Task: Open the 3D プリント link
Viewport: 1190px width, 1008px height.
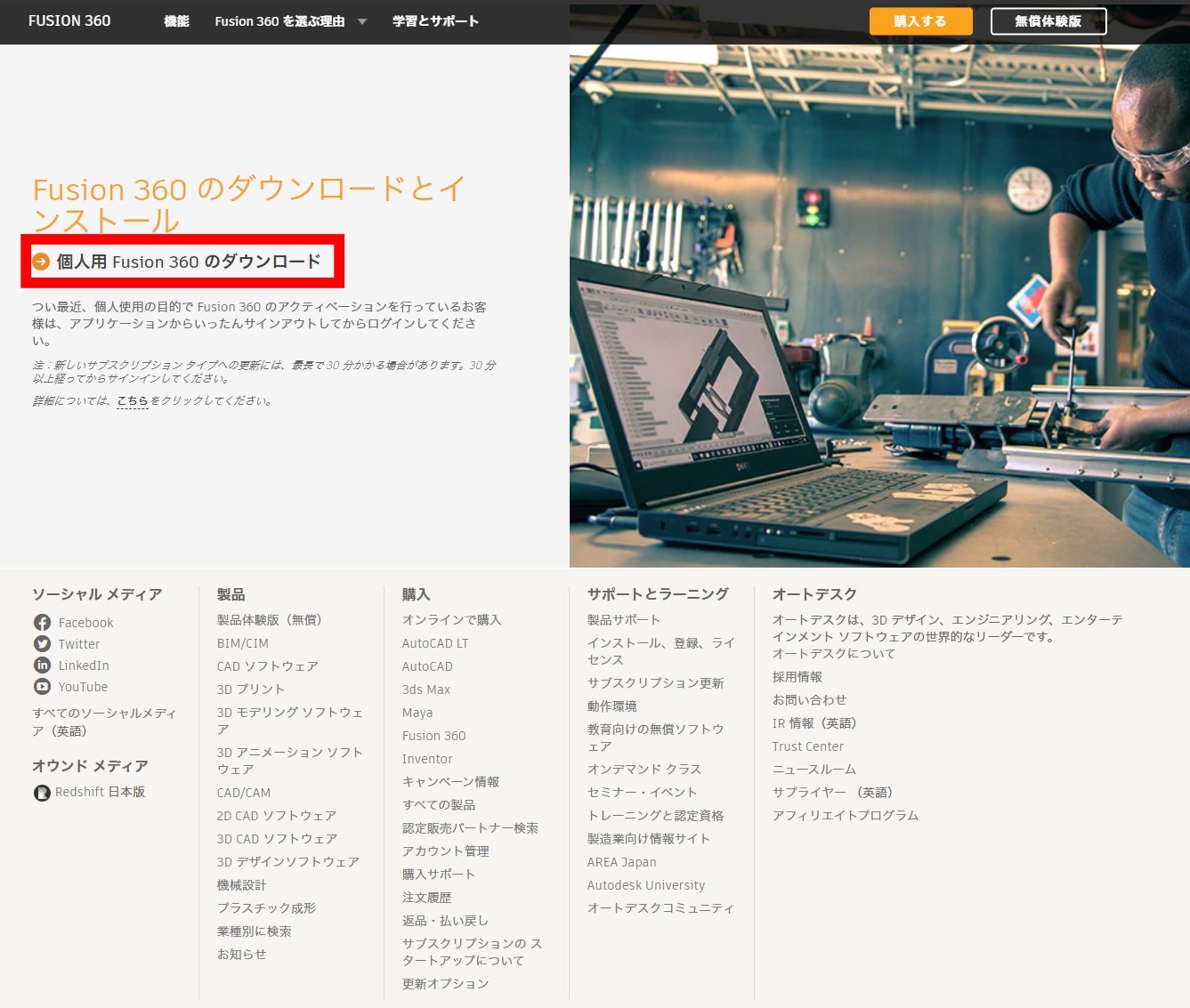Action: (x=251, y=689)
